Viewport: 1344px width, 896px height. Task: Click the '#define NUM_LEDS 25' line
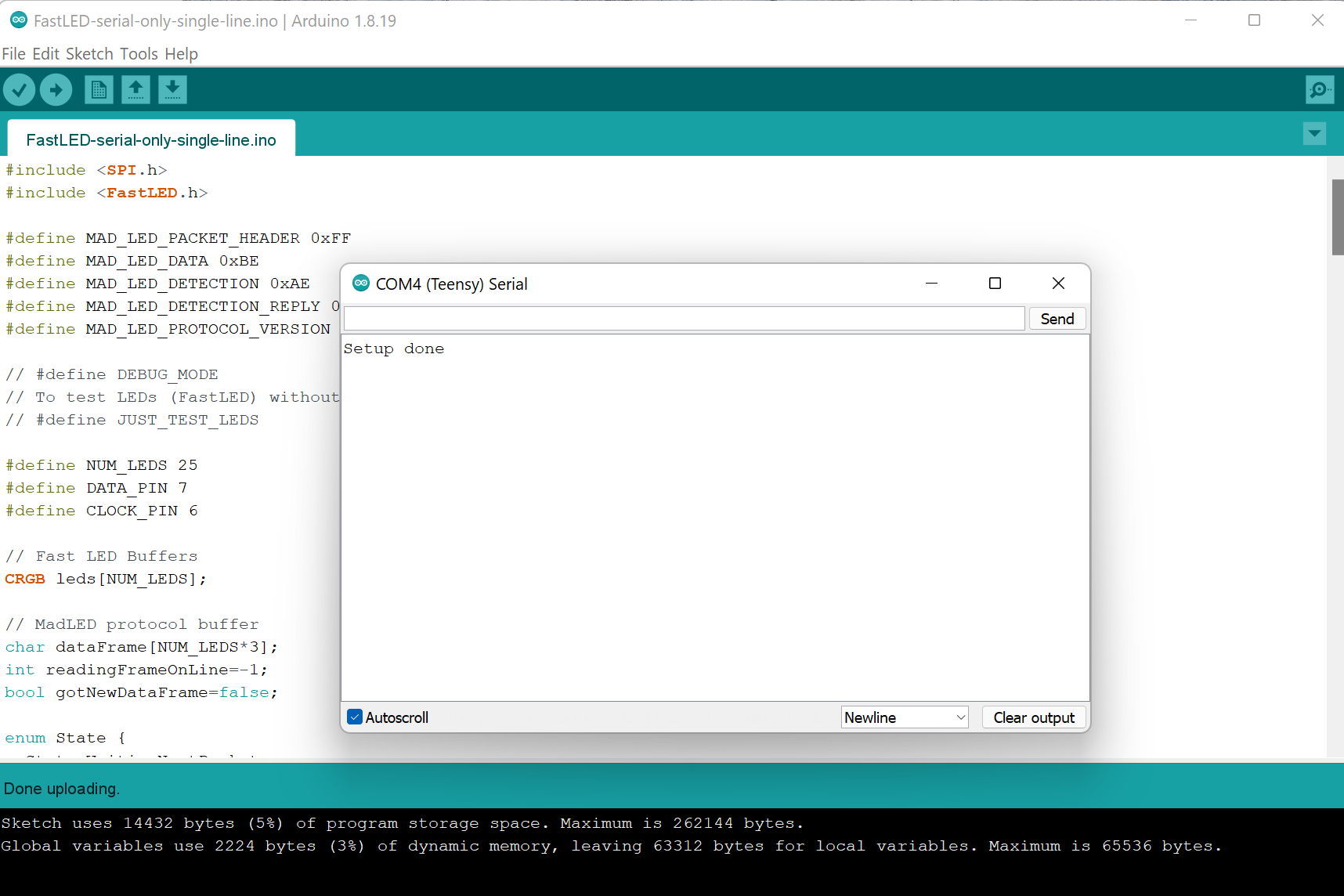point(102,465)
